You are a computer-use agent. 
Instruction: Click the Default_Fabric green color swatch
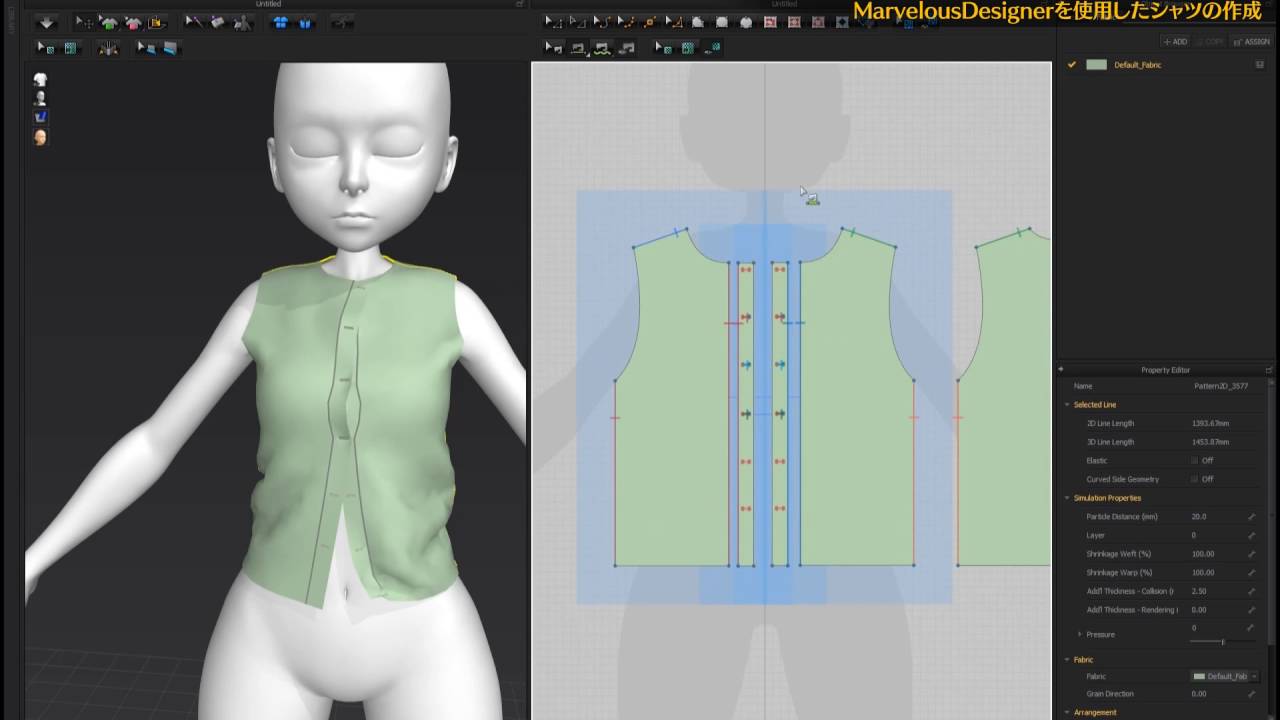click(1097, 64)
